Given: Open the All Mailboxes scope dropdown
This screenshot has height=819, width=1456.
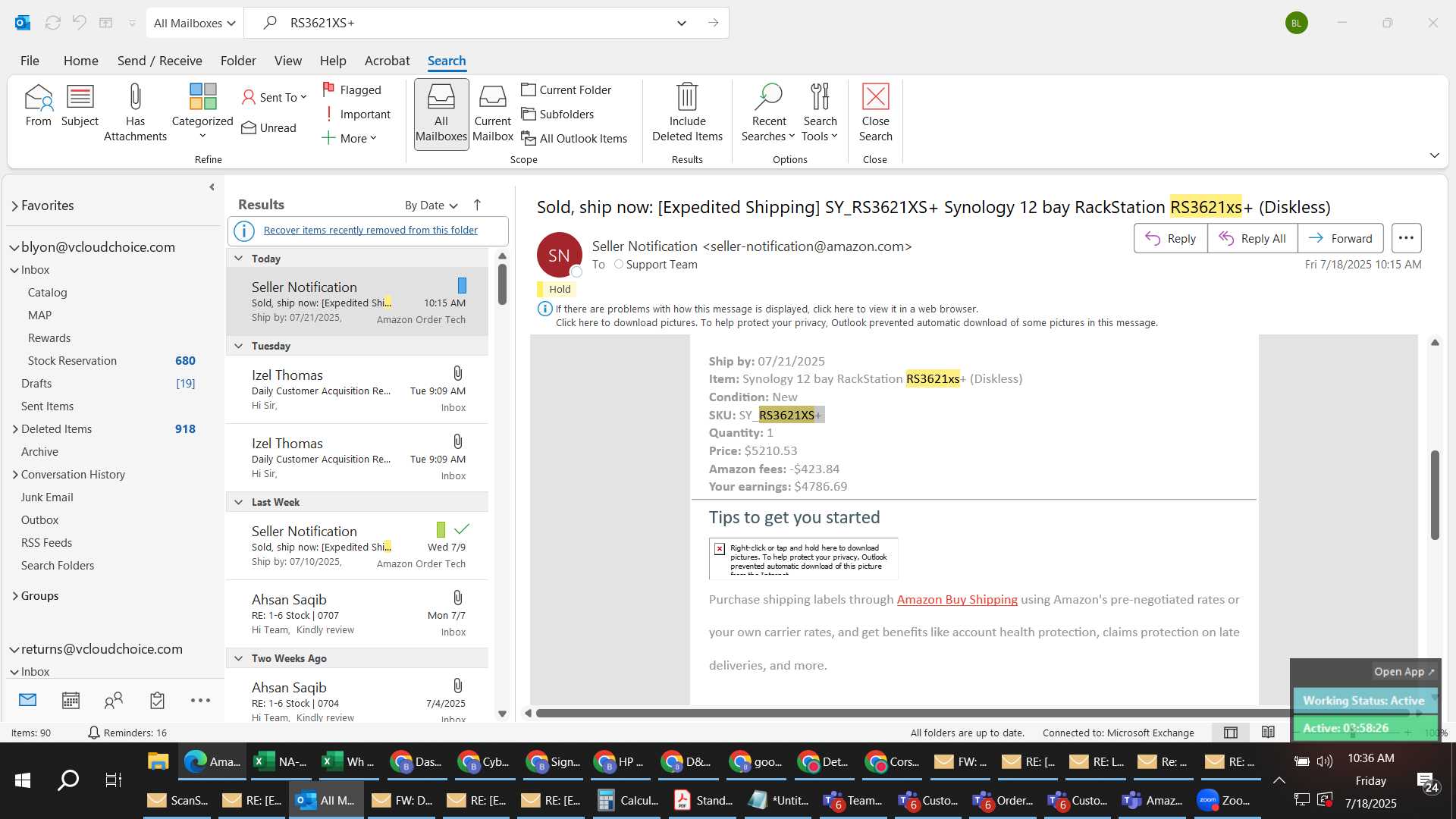Looking at the screenshot, I should (x=195, y=23).
